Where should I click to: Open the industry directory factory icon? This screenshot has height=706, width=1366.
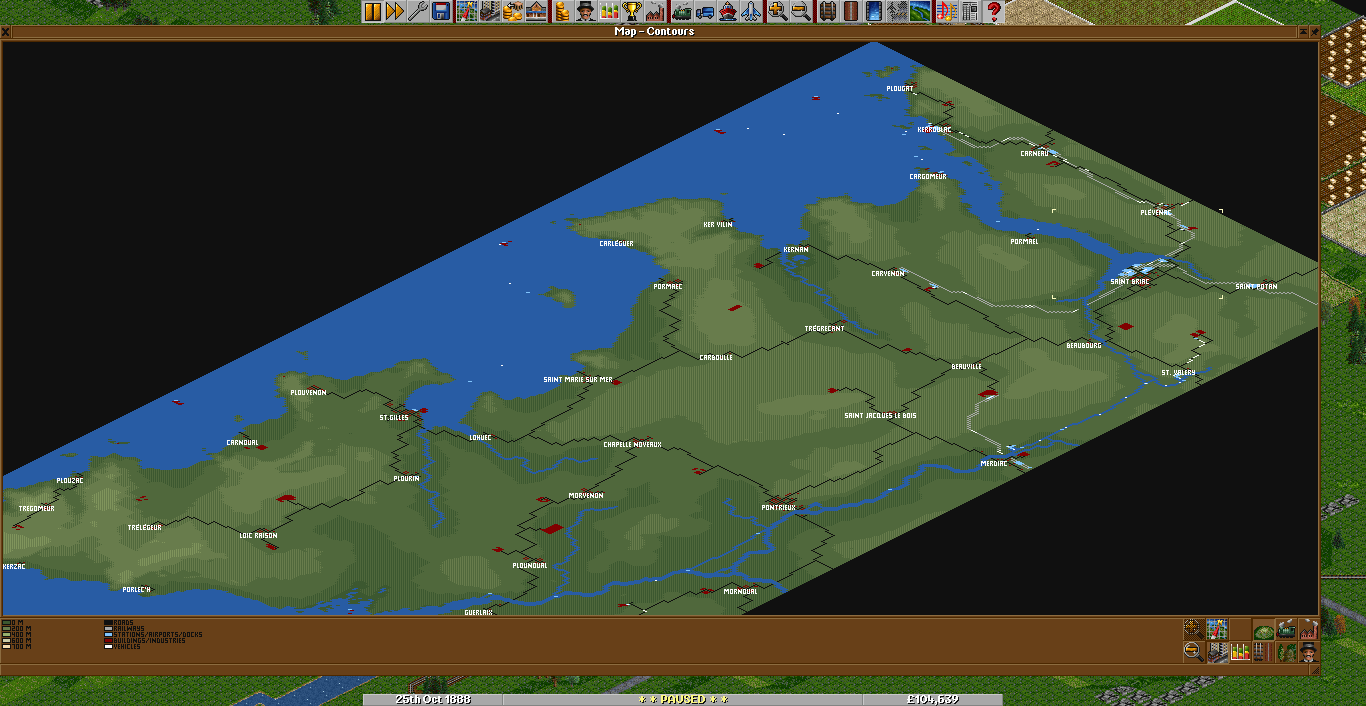pyautogui.click(x=654, y=11)
